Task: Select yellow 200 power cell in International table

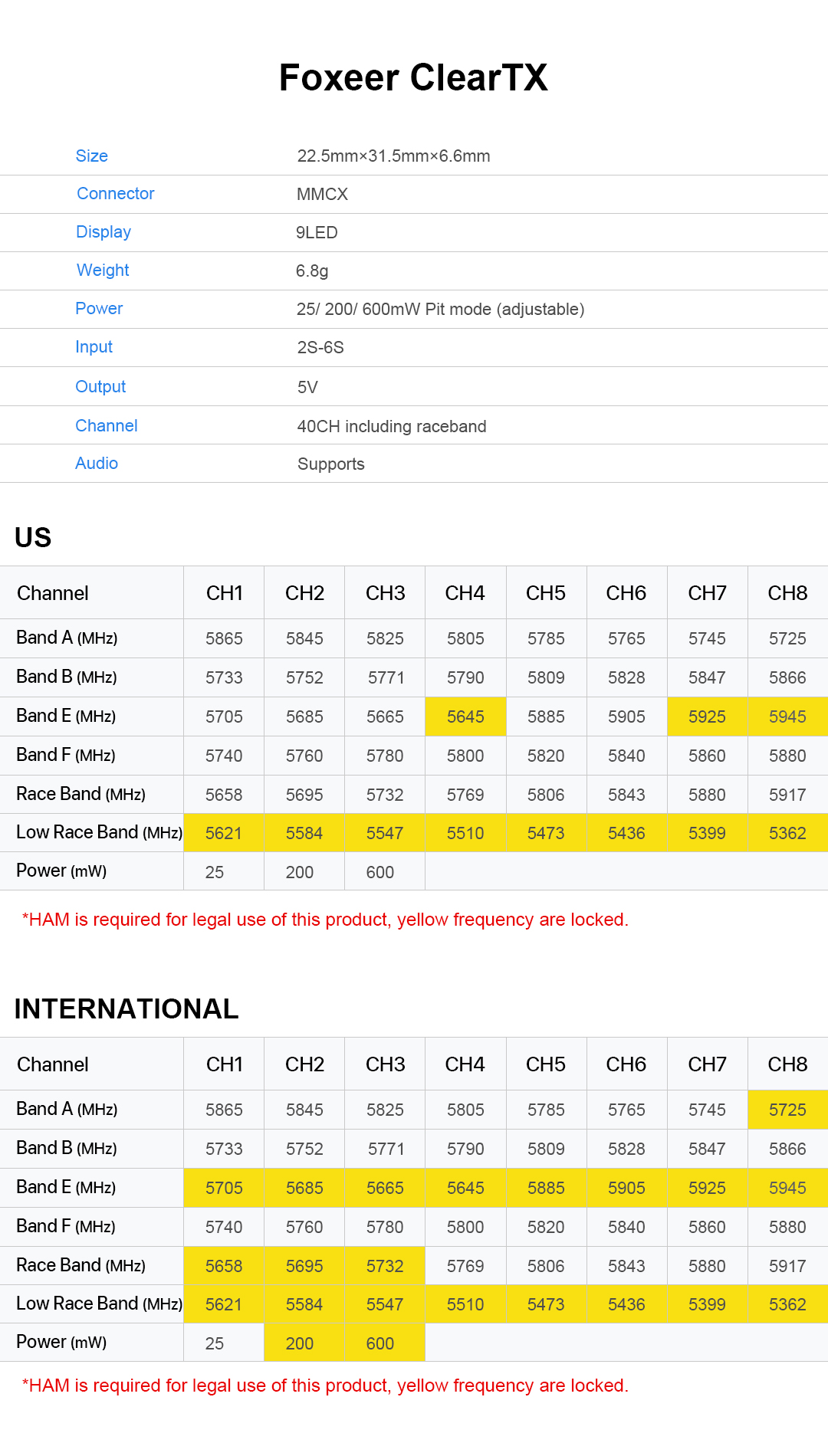Action: point(300,1343)
